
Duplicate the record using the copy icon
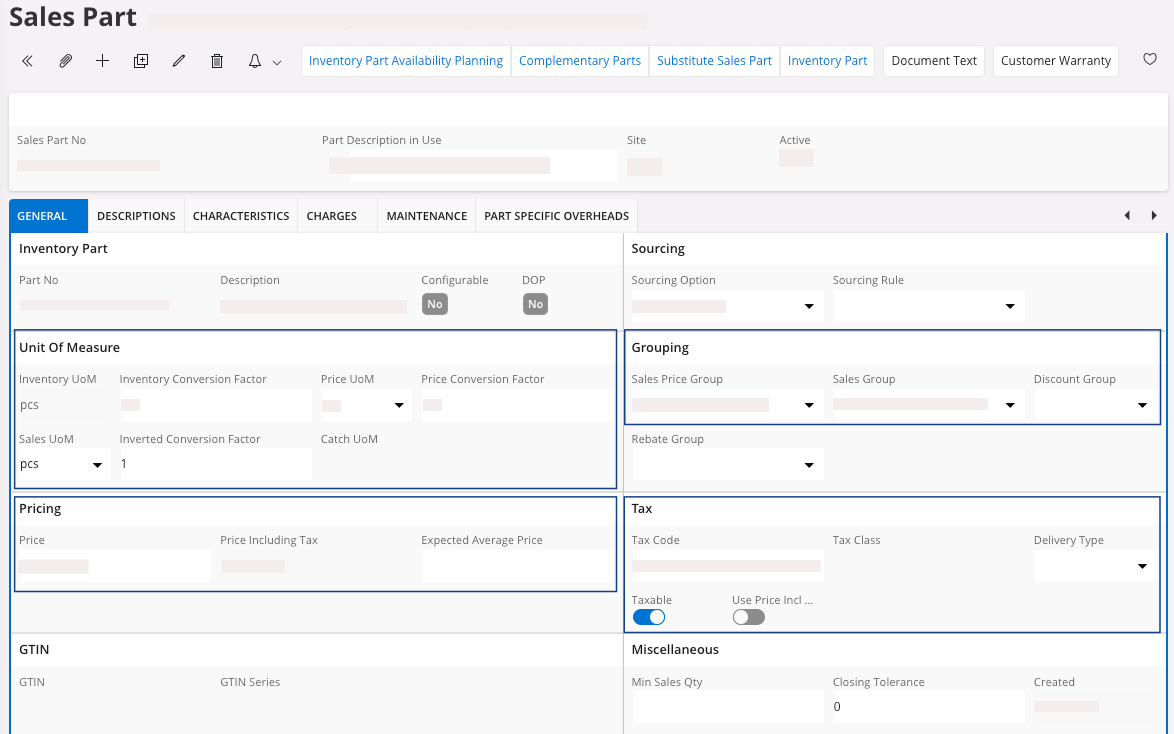tap(141, 61)
